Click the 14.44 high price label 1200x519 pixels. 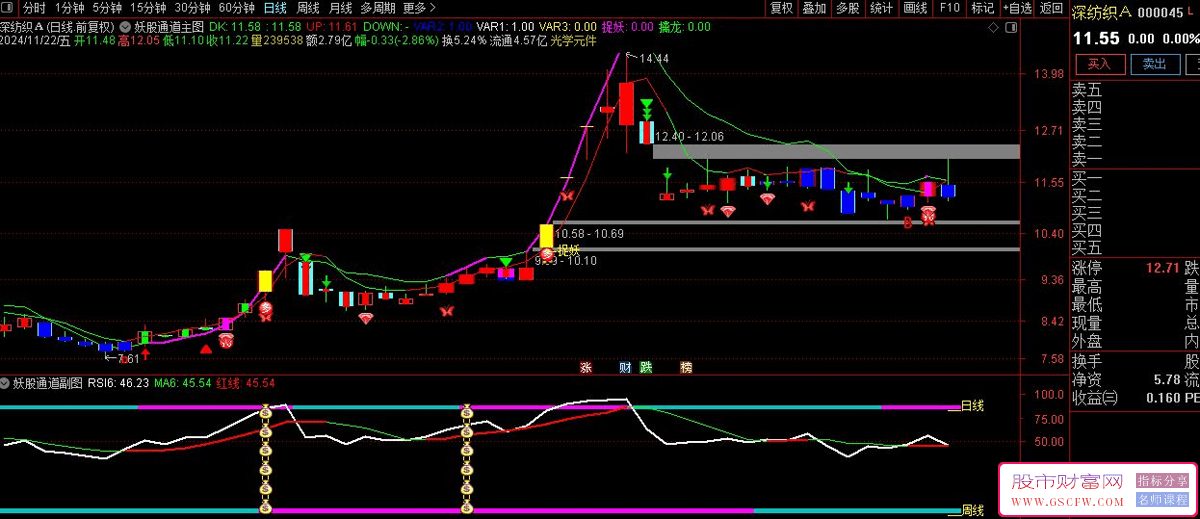(x=654, y=59)
